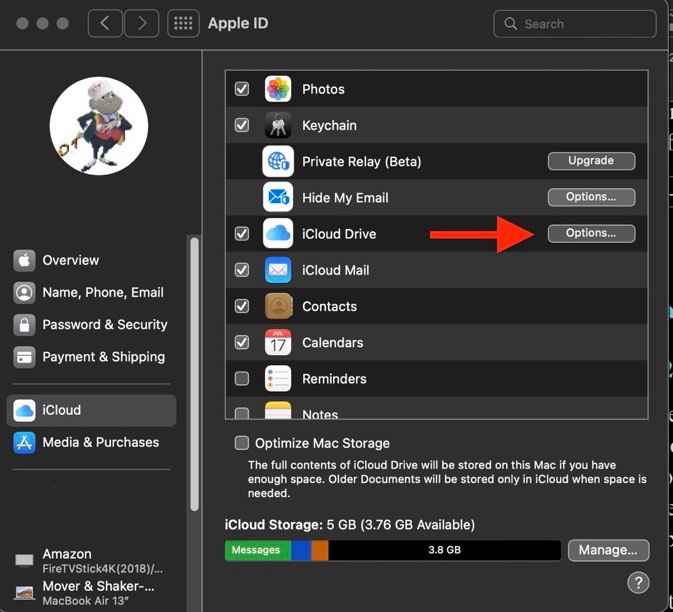Image resolution: width=673 pixels, height=612 pixels.
Task: Click the Reminders list icon
Action: [278, 379]
